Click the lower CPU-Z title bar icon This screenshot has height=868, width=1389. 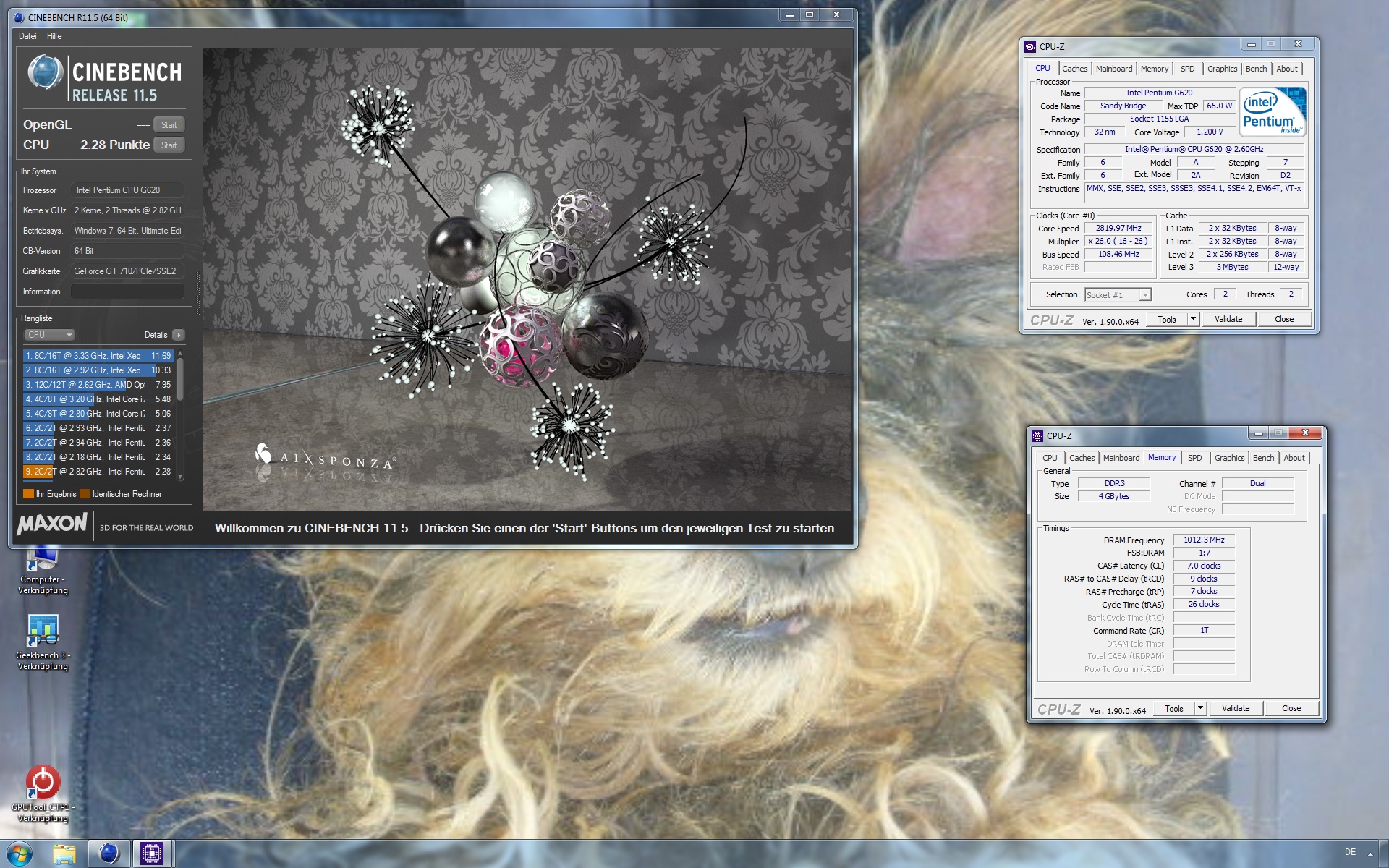(x=1037, y=436)
